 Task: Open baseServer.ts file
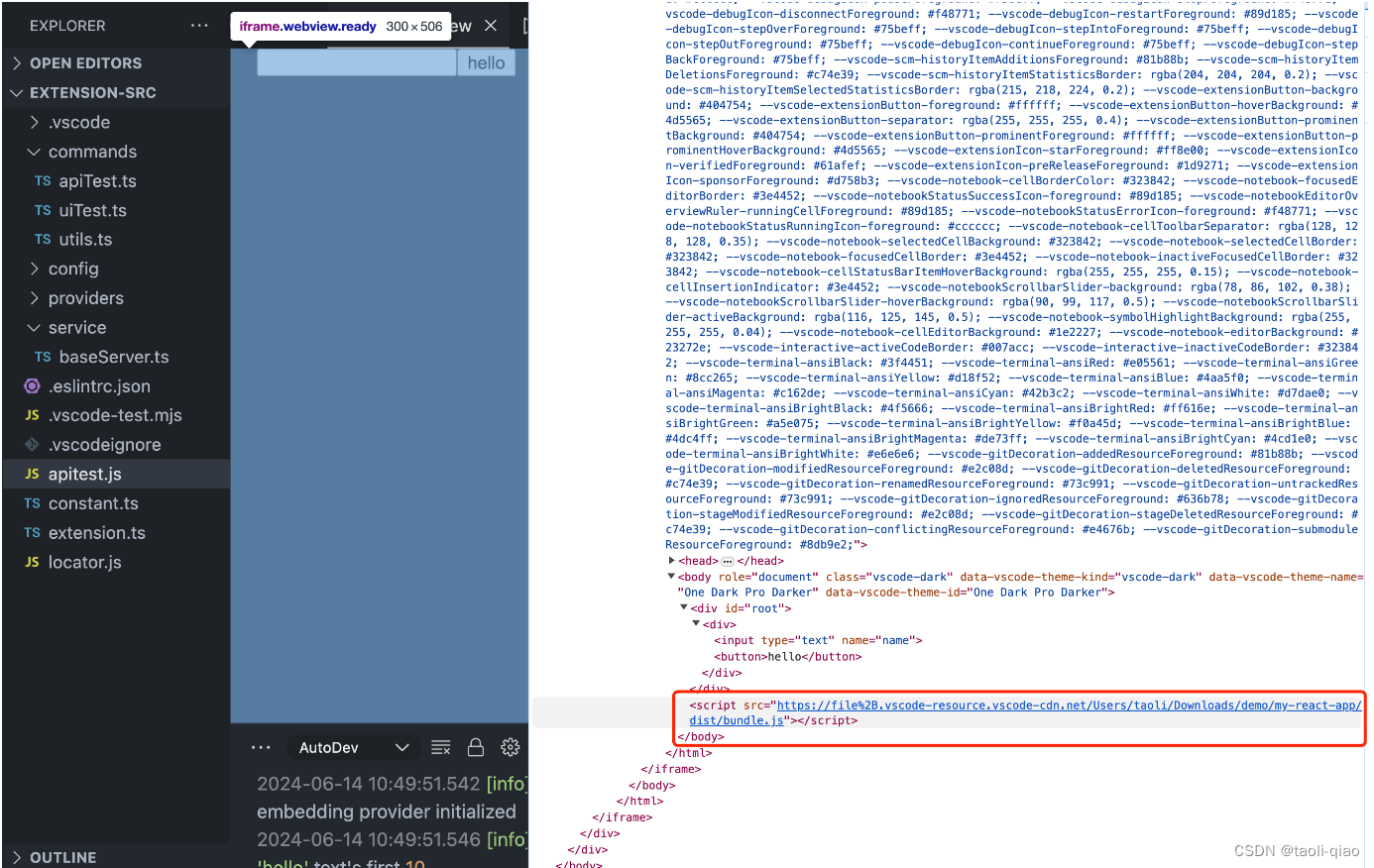point(116,357)
